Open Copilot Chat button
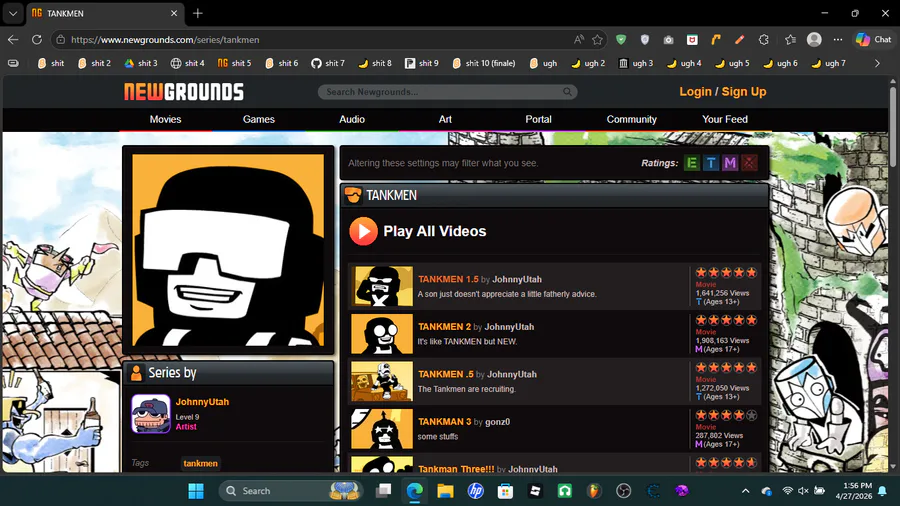Viewport: 900px width, 506px height. pos(873,40)
